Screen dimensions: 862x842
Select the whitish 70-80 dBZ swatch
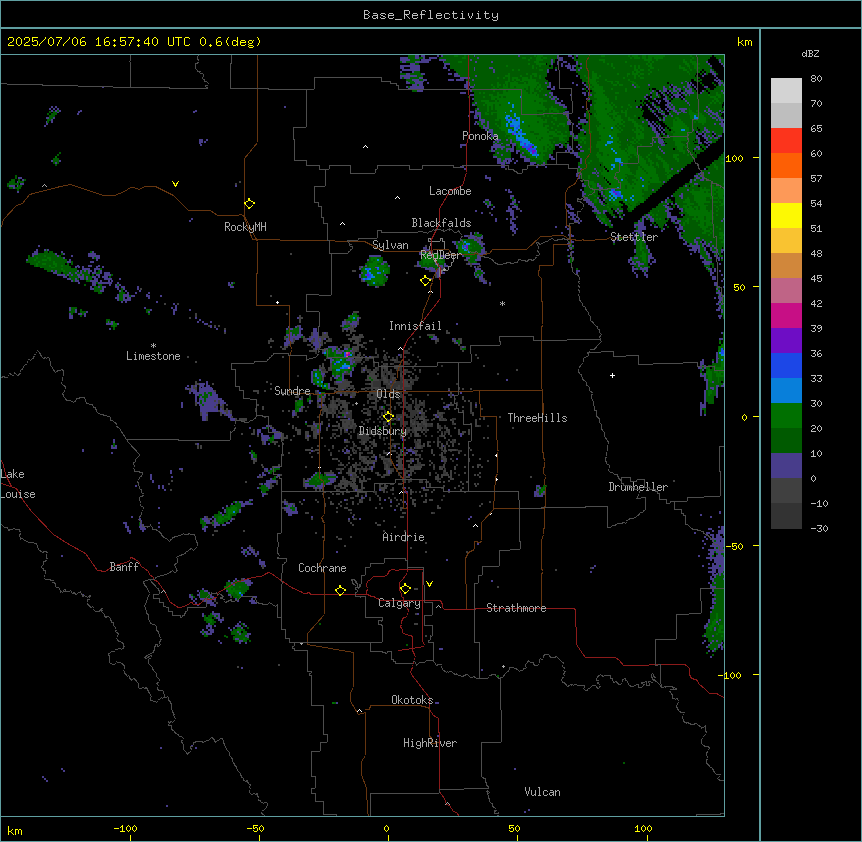(x=786, y=91)
